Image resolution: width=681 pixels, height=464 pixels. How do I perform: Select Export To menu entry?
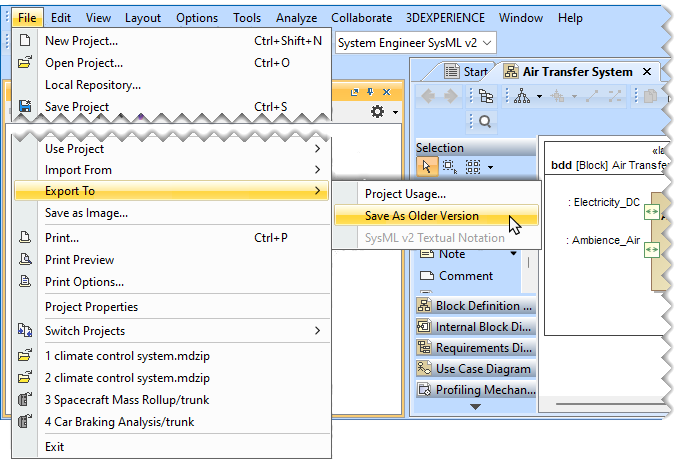pyautogui.click(x=171, y=191)
